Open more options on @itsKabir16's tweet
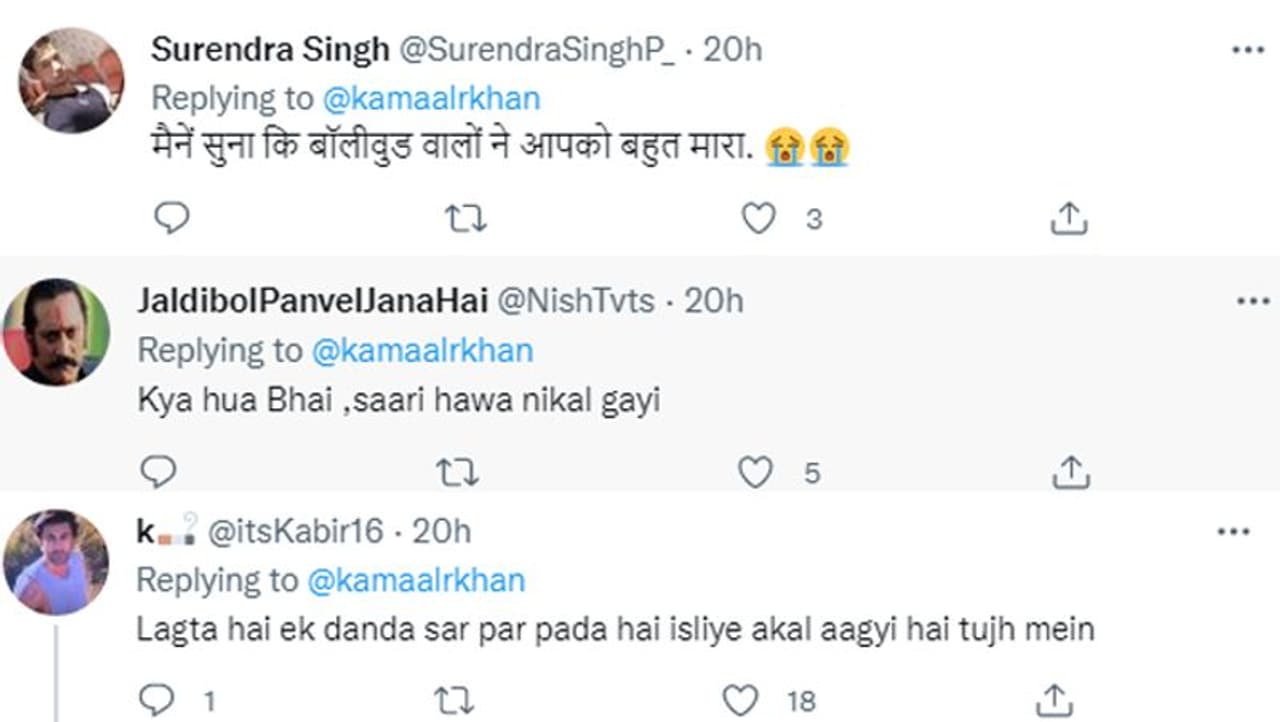This screenshot has height=722, width=1280. click(1233, 532)
